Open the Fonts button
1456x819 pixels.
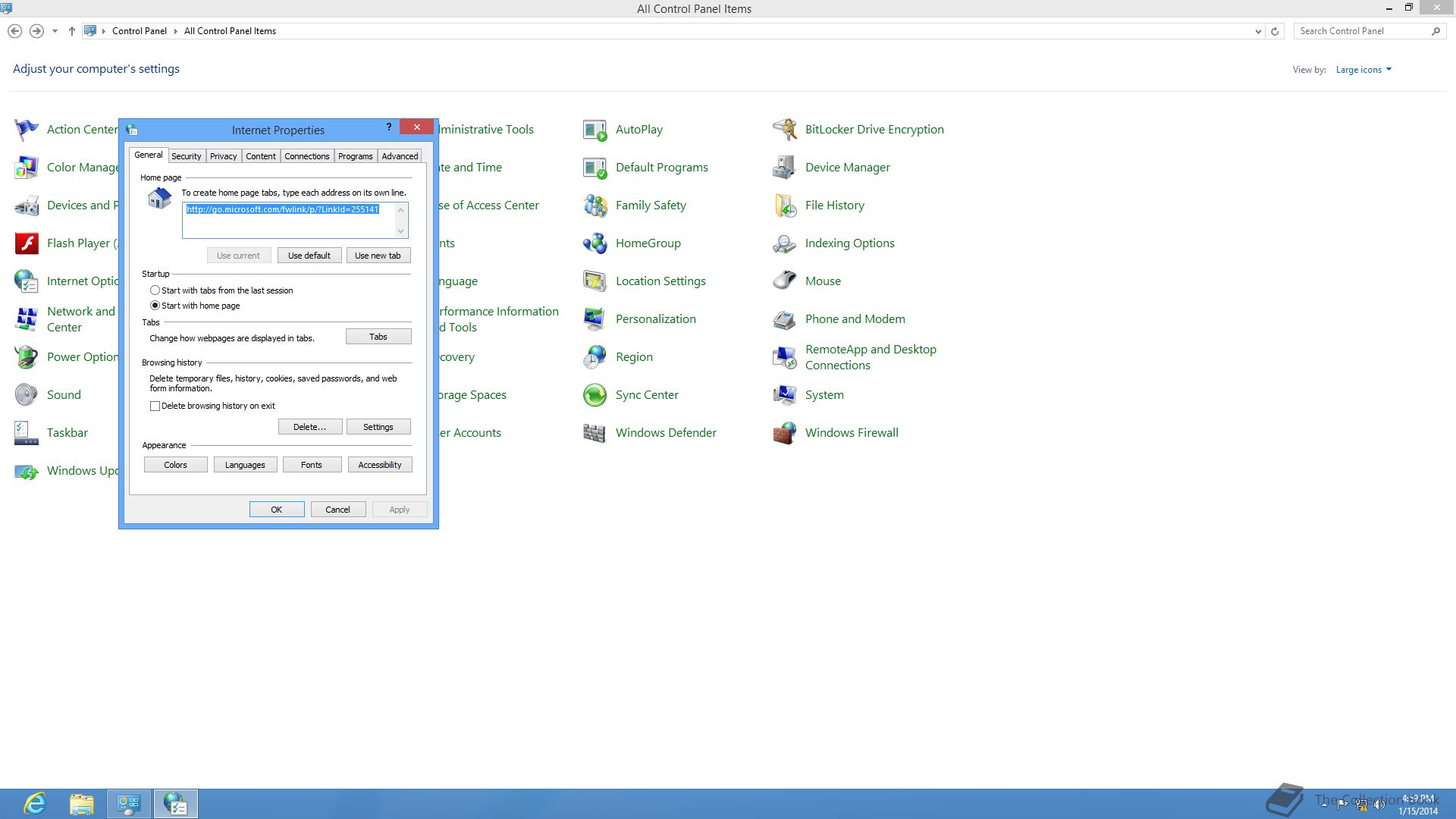coord(312,465)
